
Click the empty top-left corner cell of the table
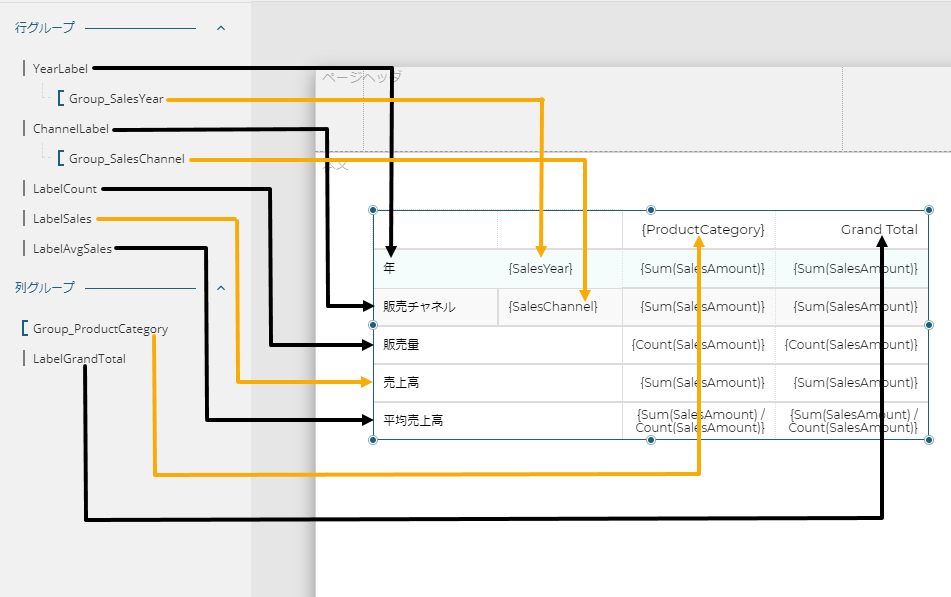point(435,229)
